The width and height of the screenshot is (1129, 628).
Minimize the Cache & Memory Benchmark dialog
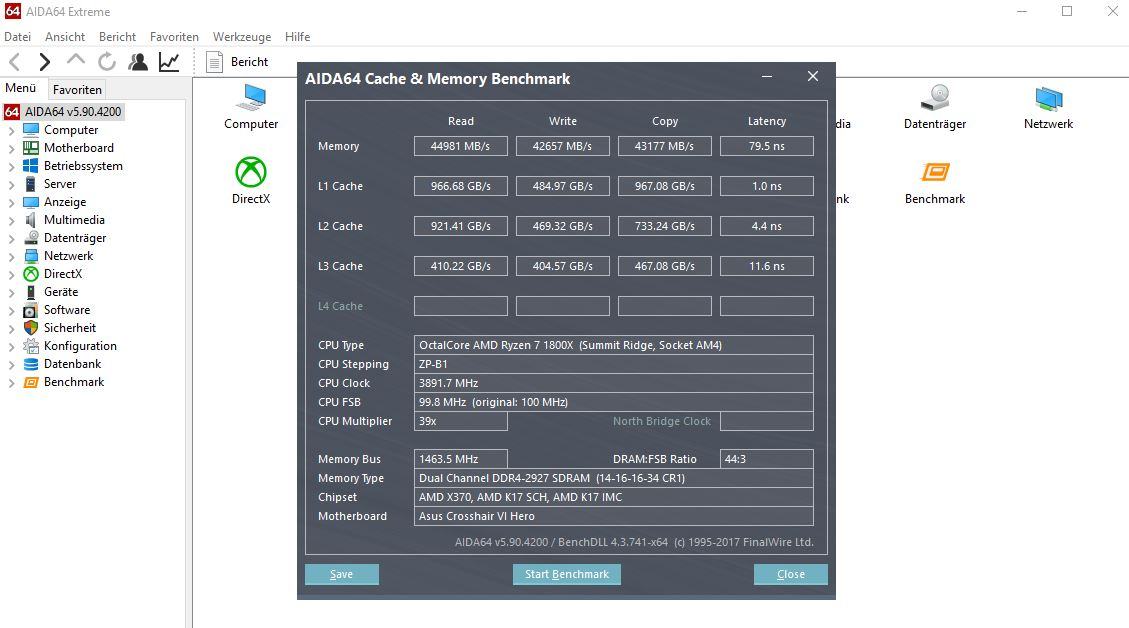coord(767,76)
